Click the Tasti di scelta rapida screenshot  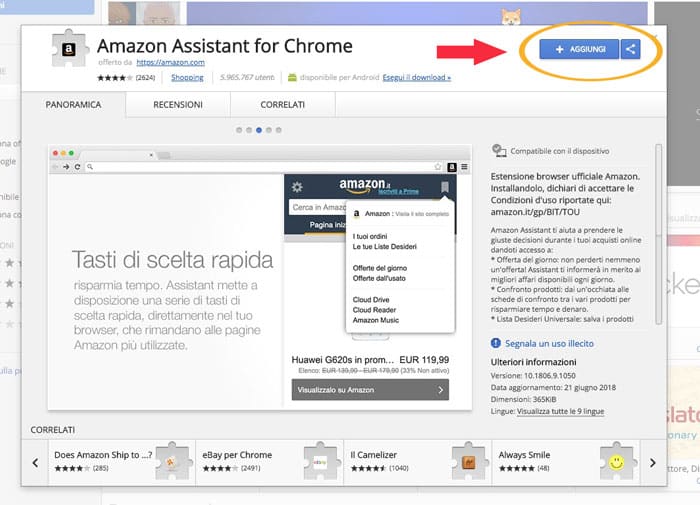260,277
